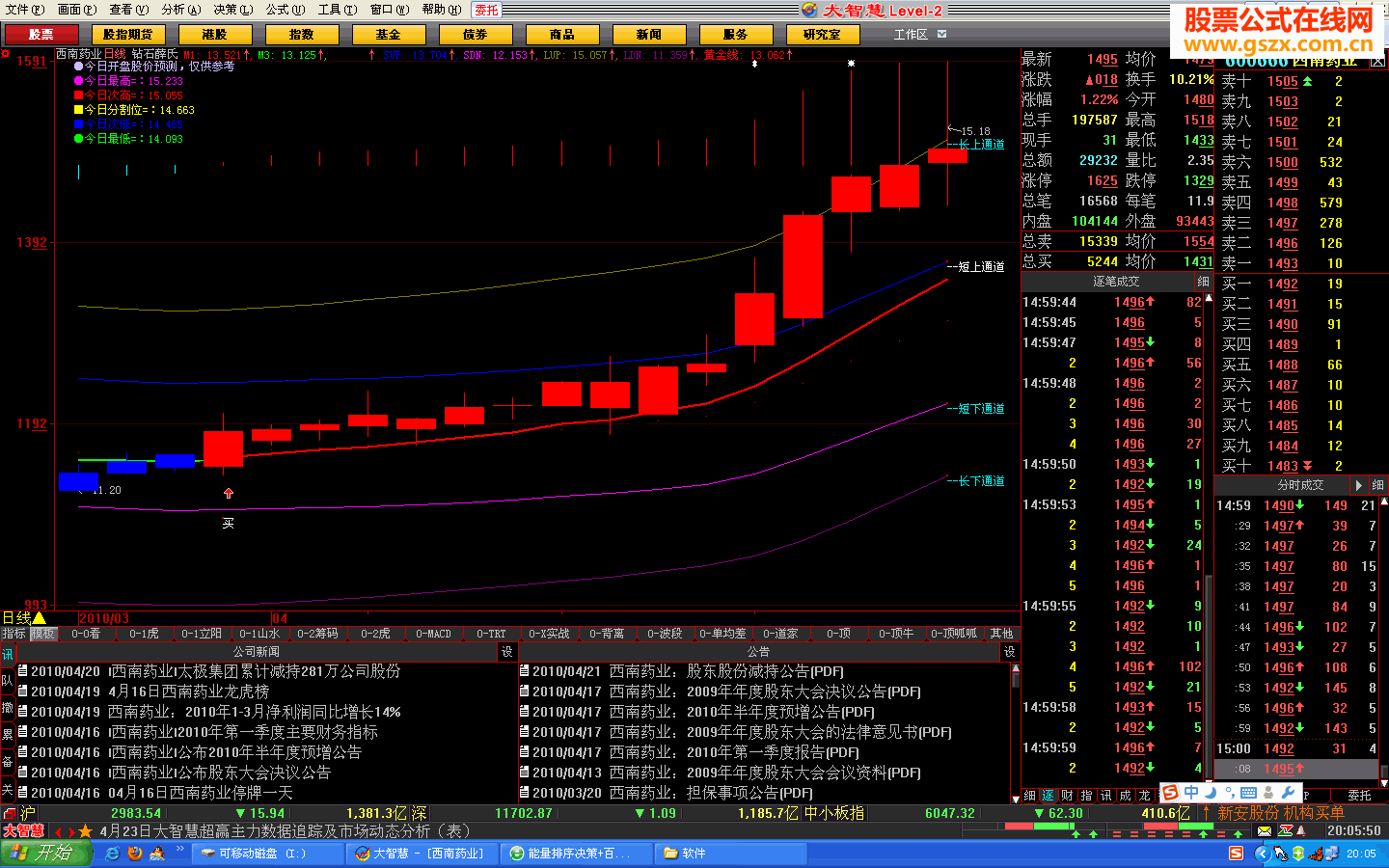This screenshot has width=1389, height=868.
Task: Click the mail envelope icon in status bar
Action: click(x=1264, y=830)
